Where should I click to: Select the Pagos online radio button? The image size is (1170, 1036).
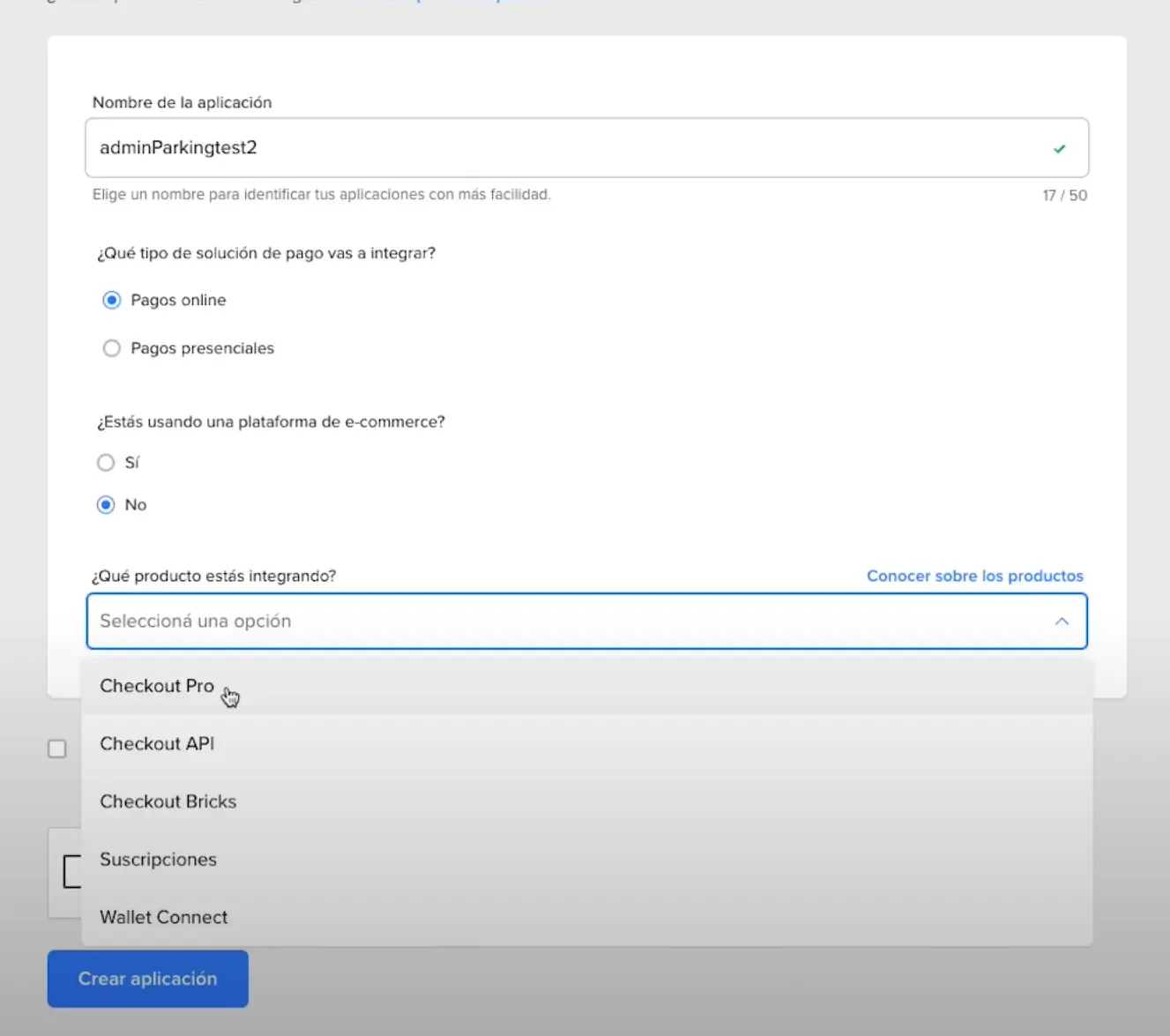112,301
